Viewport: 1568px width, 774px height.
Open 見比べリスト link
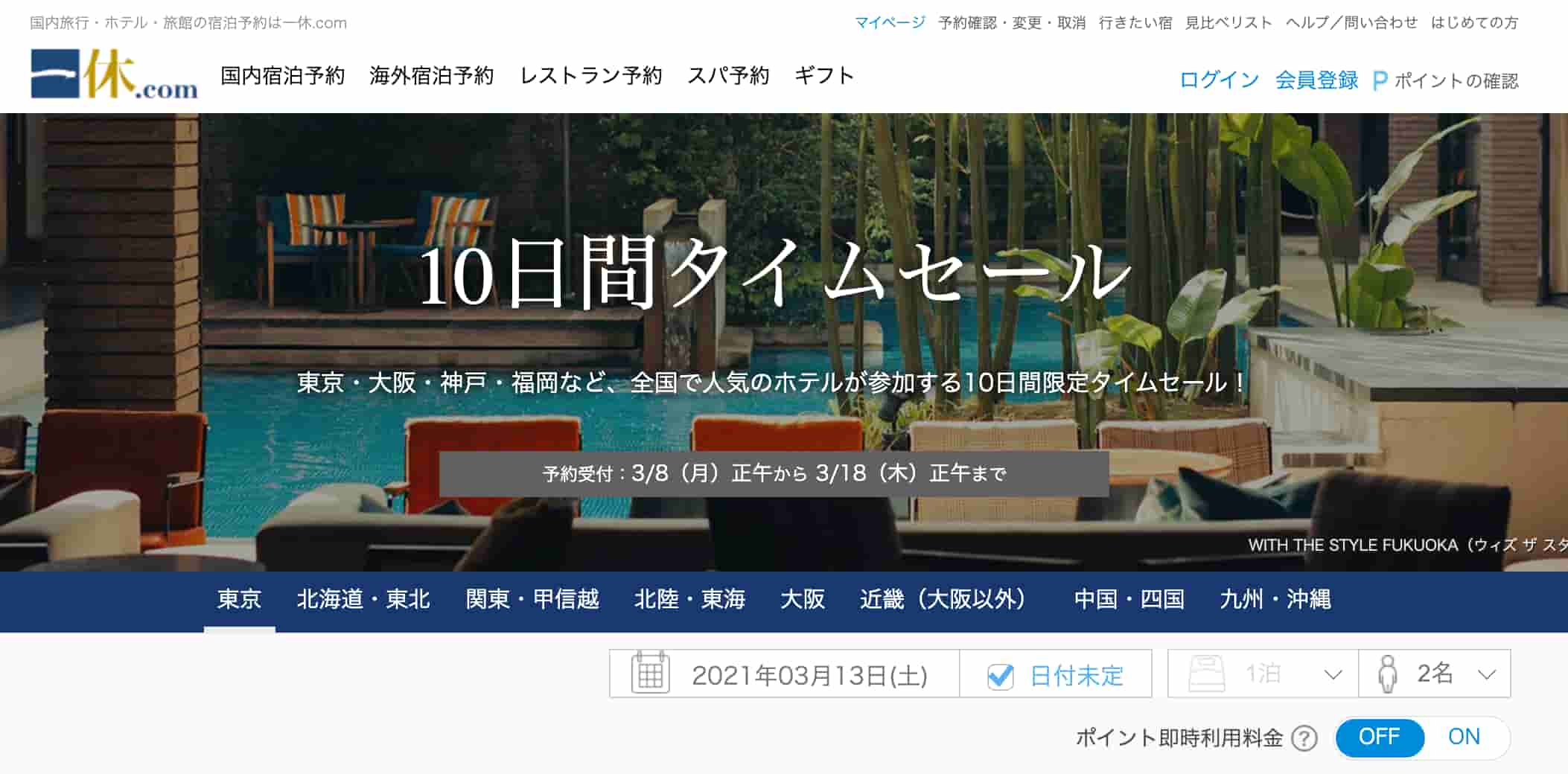point(1228,22)
